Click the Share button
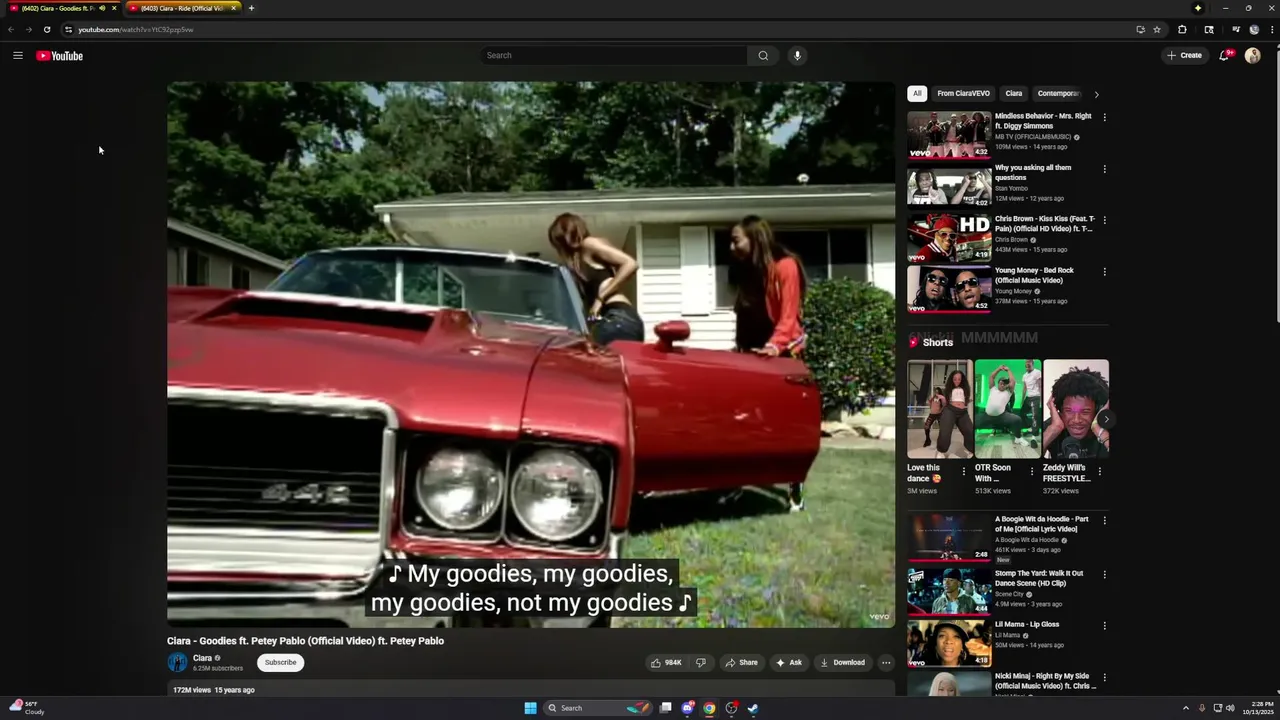Screen dimensions: 1280x720 (x=741, y=662)
